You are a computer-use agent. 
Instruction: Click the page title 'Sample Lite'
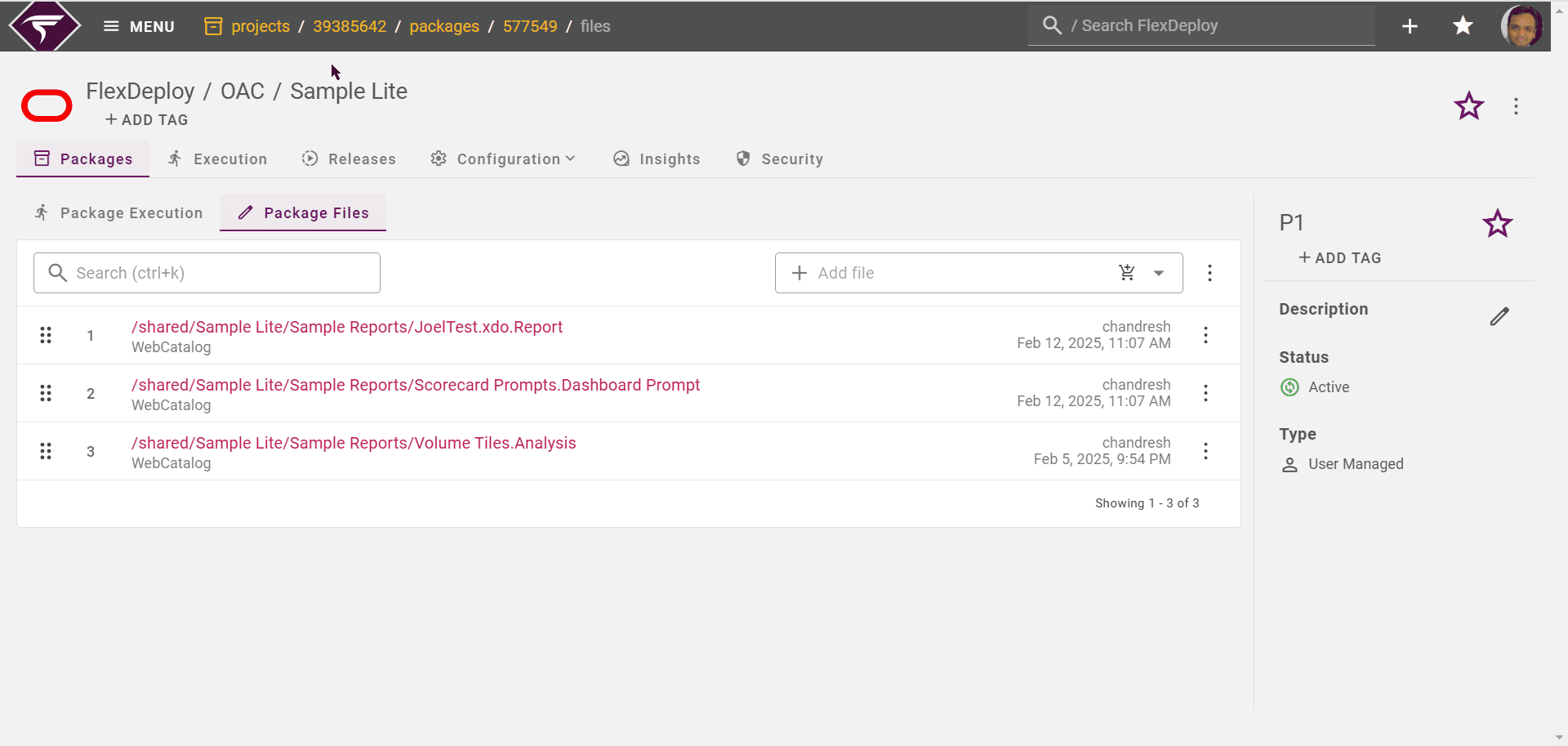click(349, 92)
